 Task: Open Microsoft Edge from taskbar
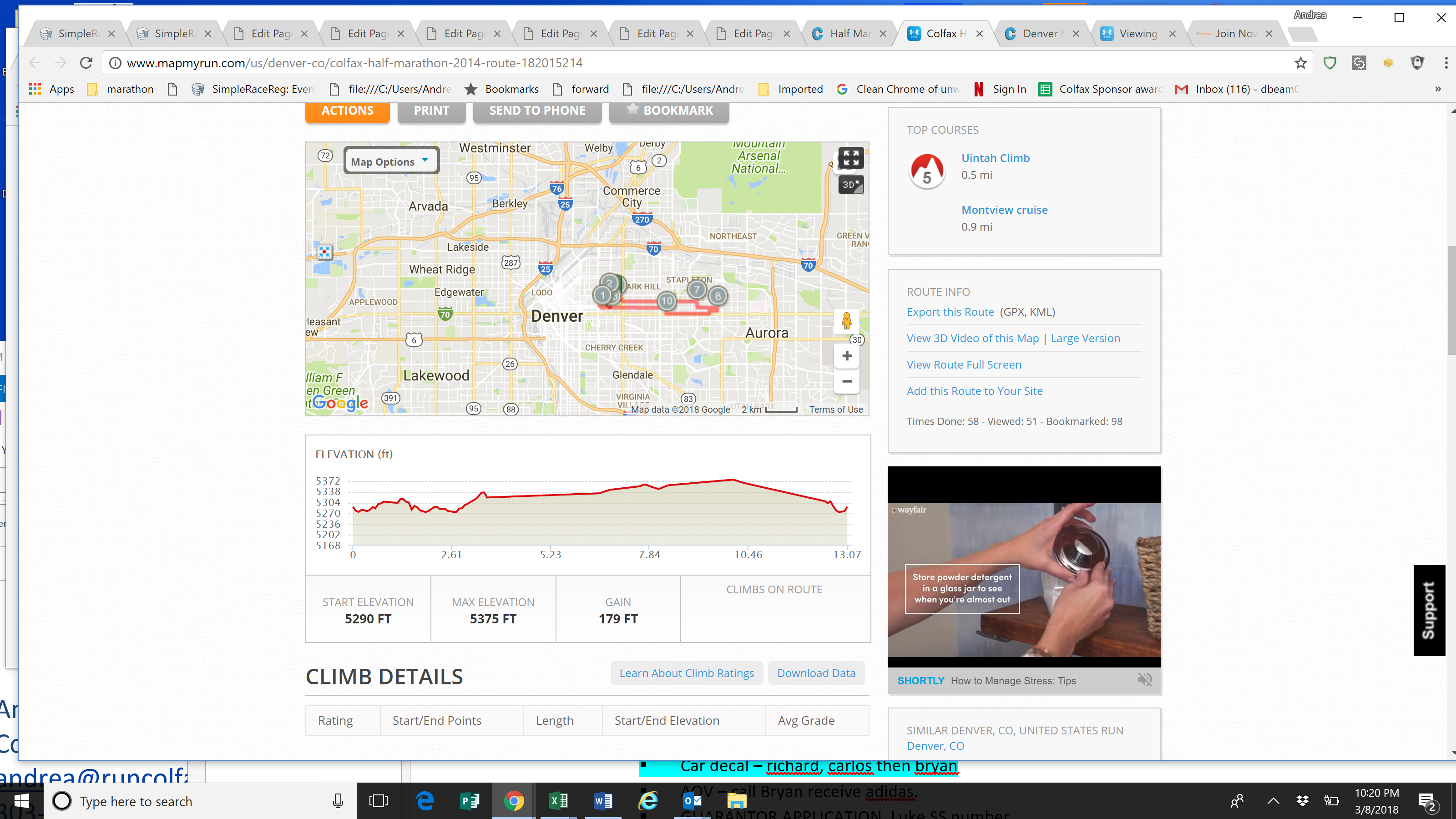point(425,801)
